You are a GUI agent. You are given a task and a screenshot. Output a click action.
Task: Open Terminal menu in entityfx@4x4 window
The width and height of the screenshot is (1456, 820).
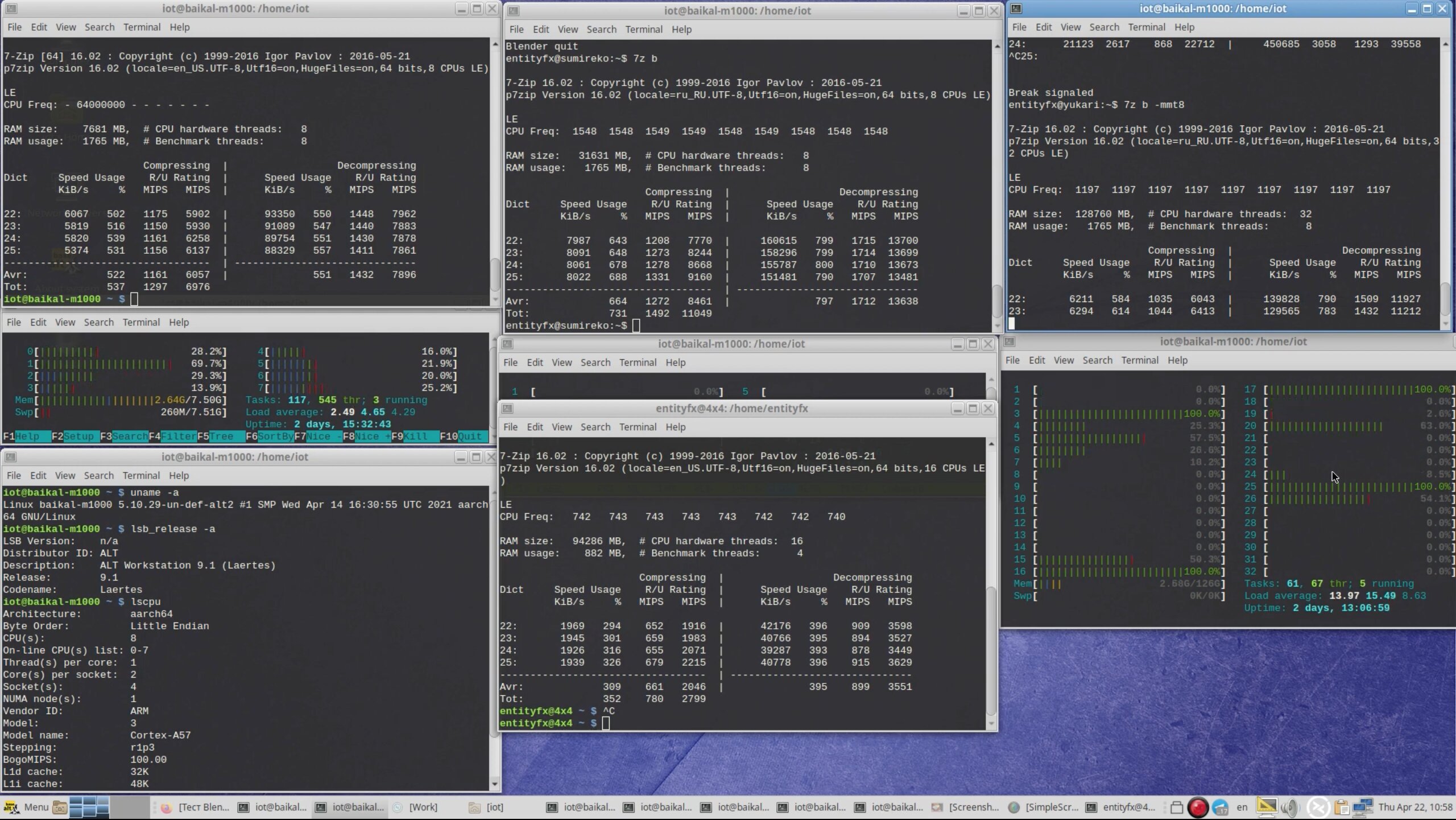click(638, 427)
